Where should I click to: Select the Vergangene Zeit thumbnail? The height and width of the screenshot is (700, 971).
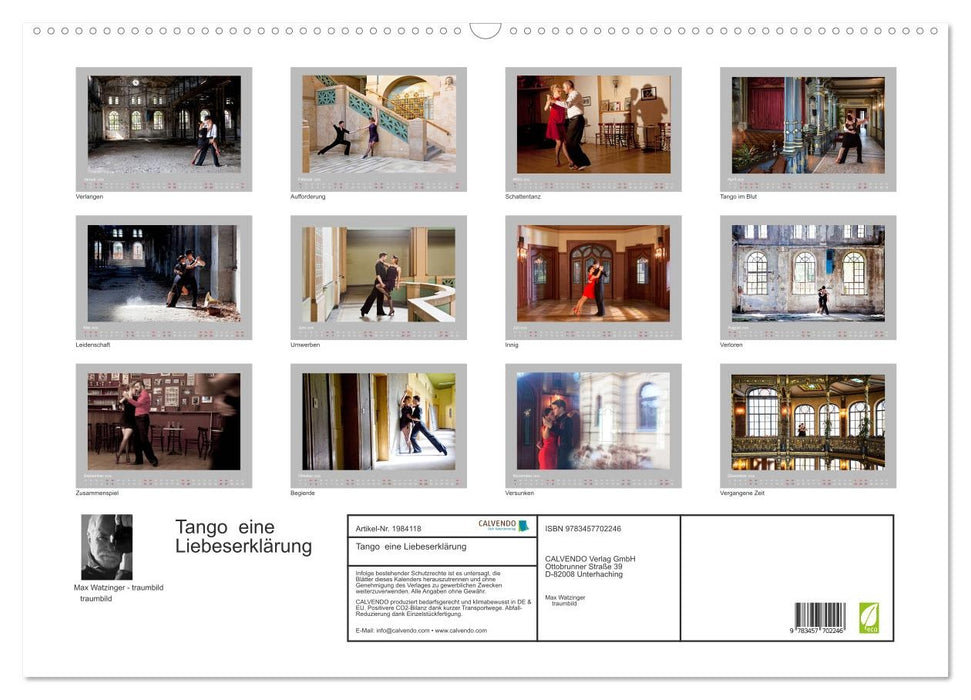(808, 427)
